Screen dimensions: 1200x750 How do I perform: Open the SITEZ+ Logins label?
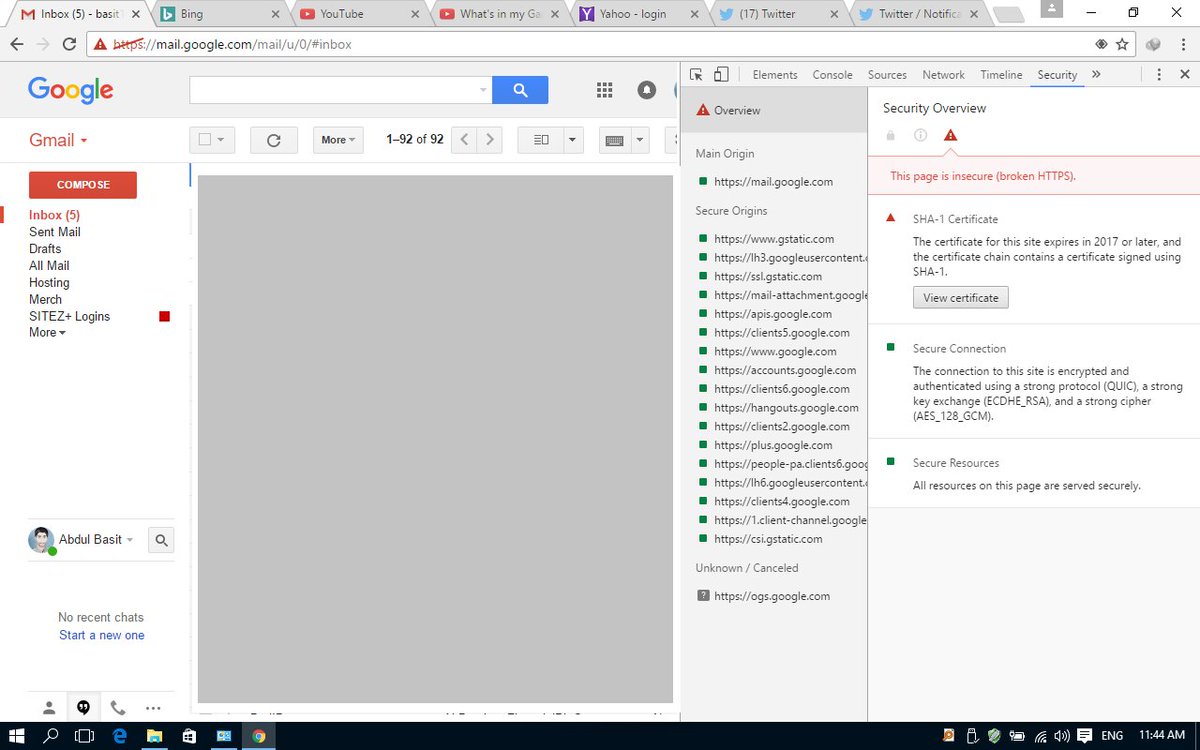coord(70,316)
